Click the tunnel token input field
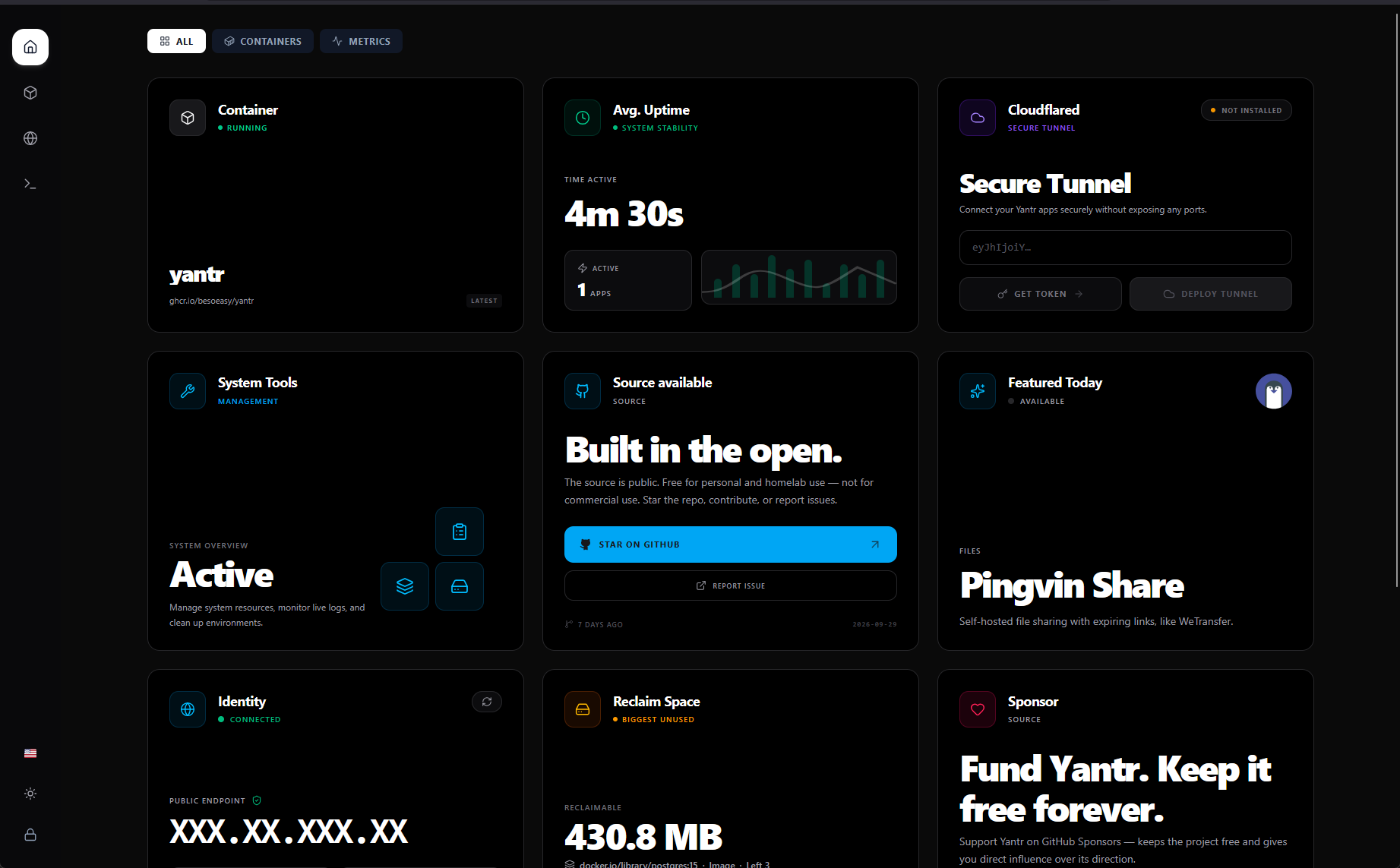Image resolution: width=1400 pixels, height=868 pixels. pyautogui.click(x=1126, y=248)
